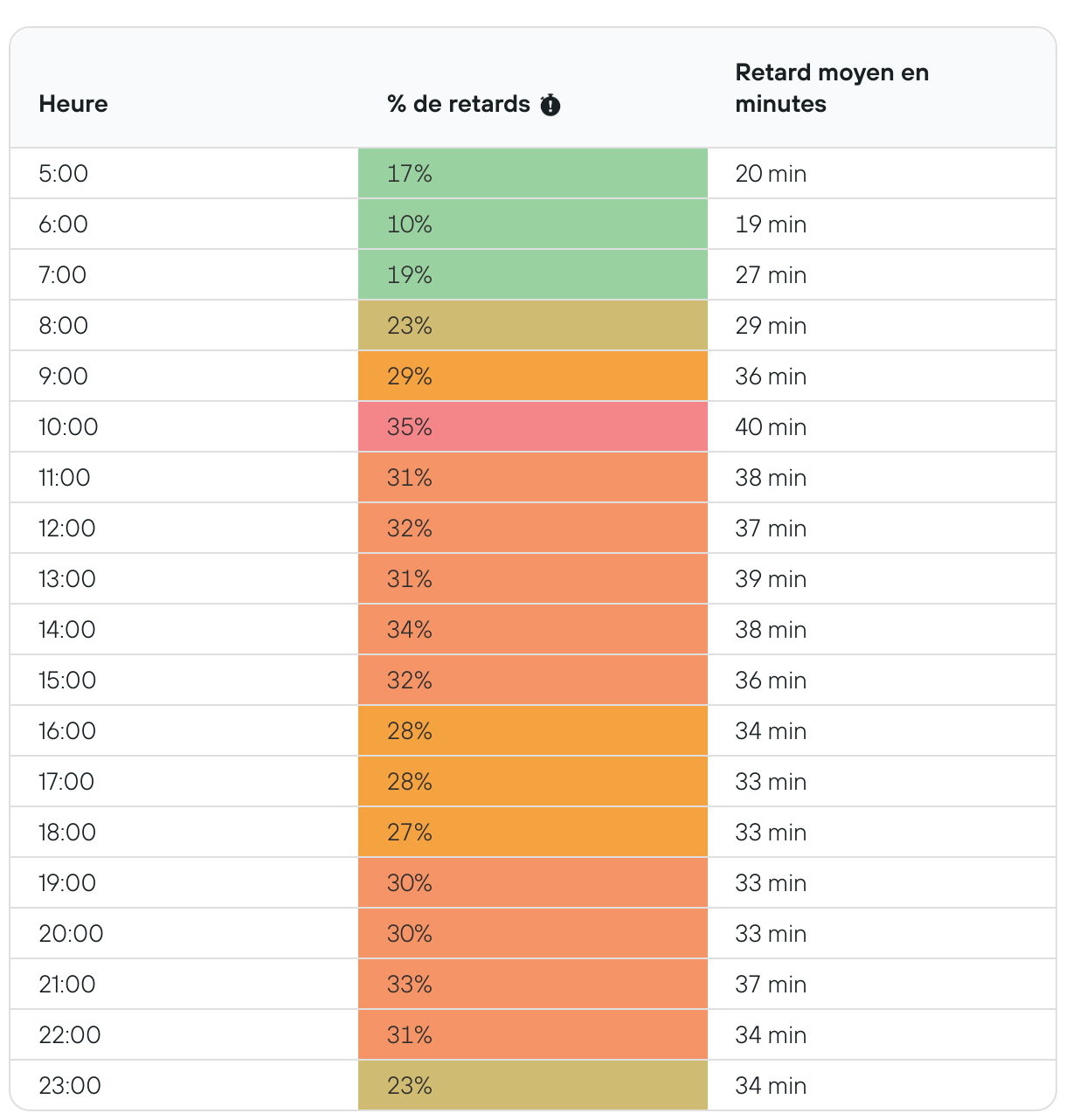Click the % de retards column header
Screen dimensions: 1066x1120
coord(459,104)
